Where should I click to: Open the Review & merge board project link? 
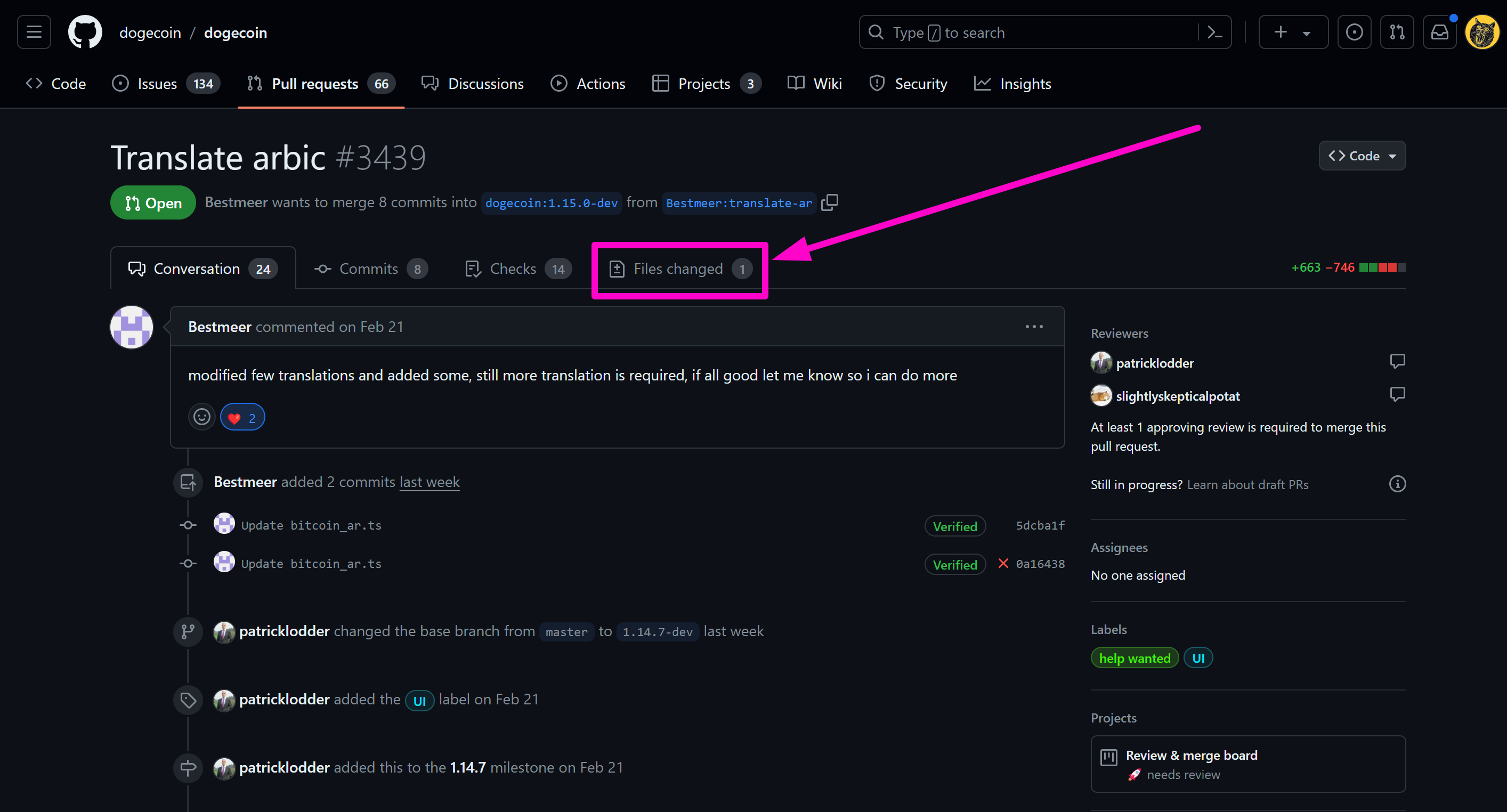tap(1191, 755)
